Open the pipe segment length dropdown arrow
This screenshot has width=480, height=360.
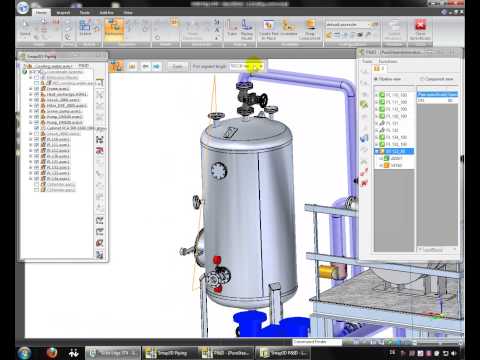tap(261, 67)
